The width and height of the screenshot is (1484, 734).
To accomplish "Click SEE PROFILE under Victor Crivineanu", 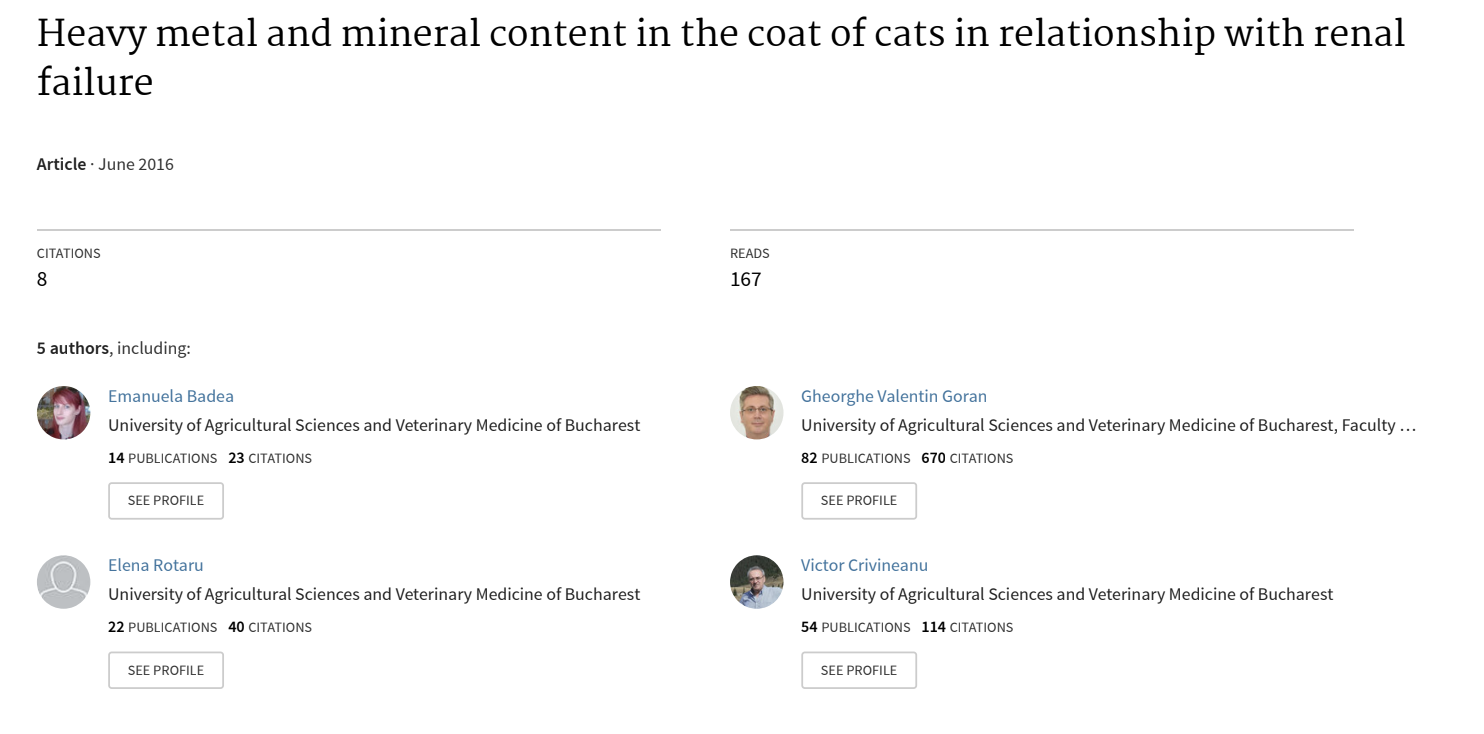I will (x=859, y=670).
